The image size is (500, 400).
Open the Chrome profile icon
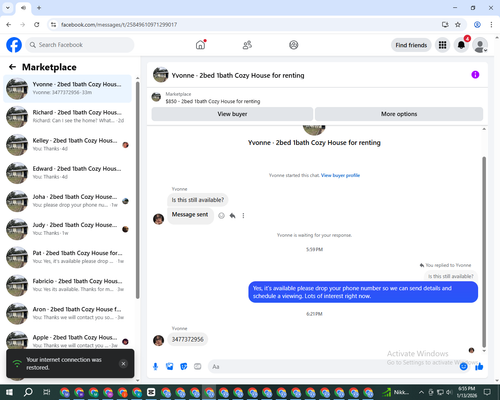tap(477, 25)
